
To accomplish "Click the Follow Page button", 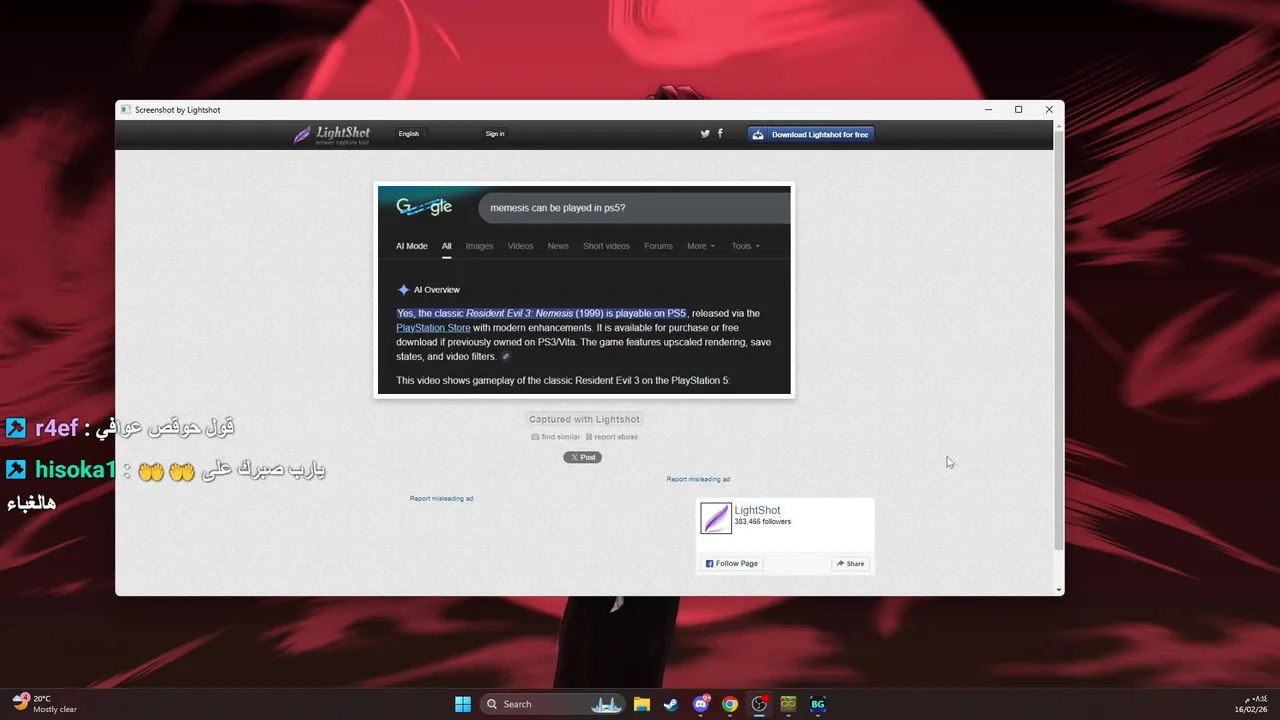I will (x=732, y=564).
